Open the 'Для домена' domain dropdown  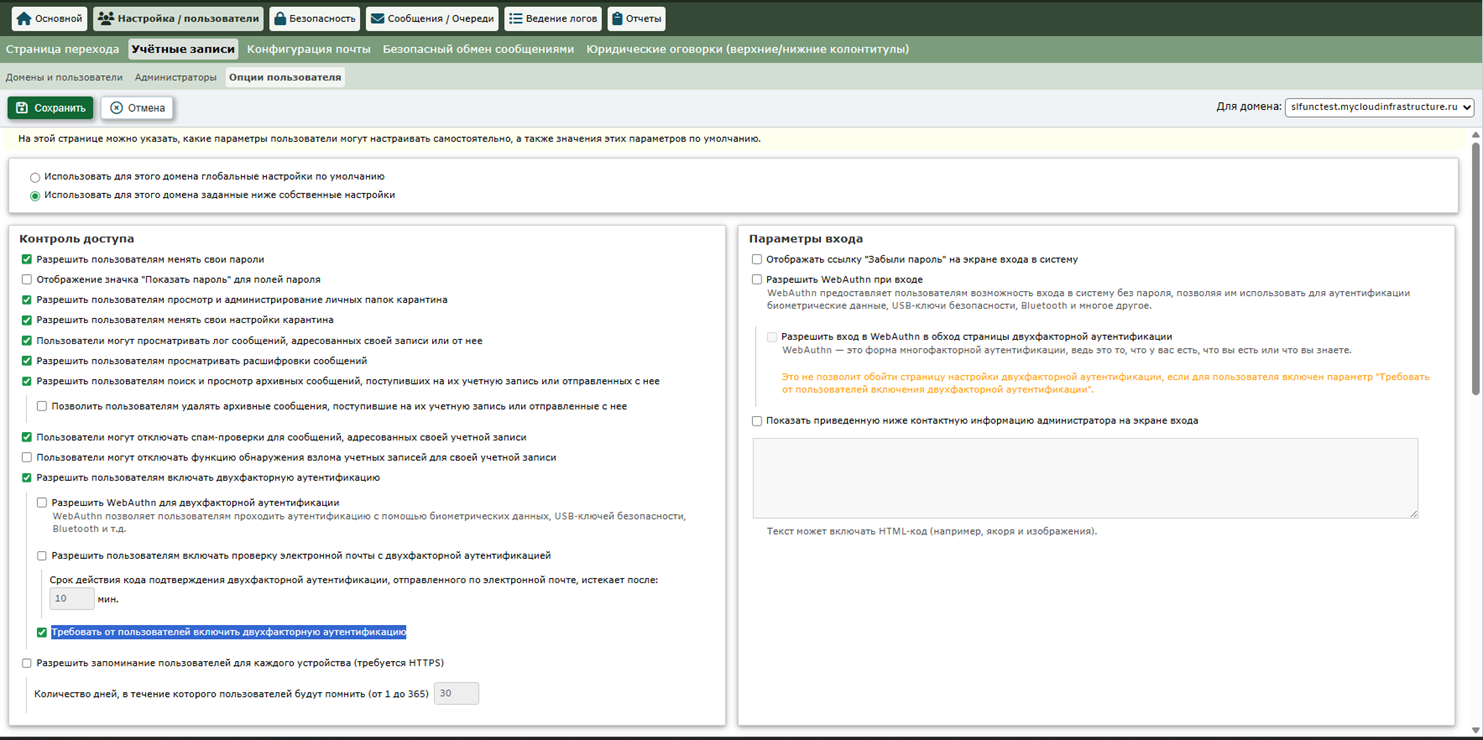click(x=1379, y=107)
